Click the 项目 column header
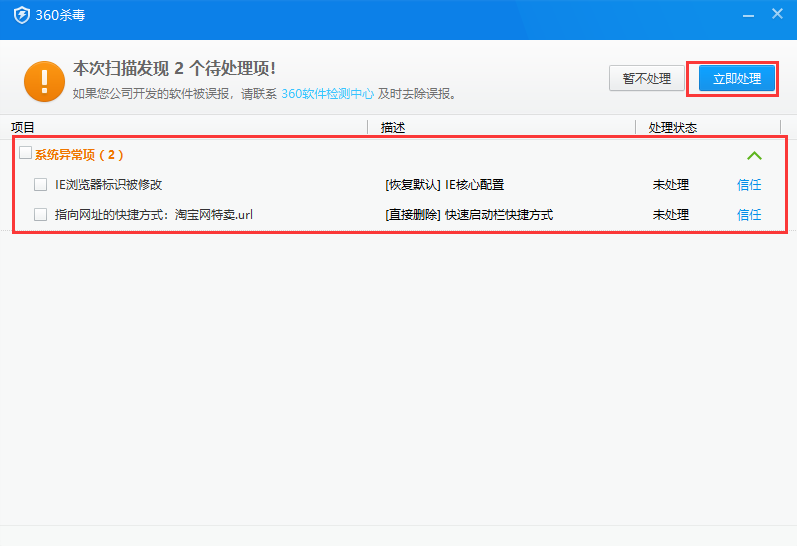This screenshot has width=797, height=546. pyautogui.click(x=22, y=127)
